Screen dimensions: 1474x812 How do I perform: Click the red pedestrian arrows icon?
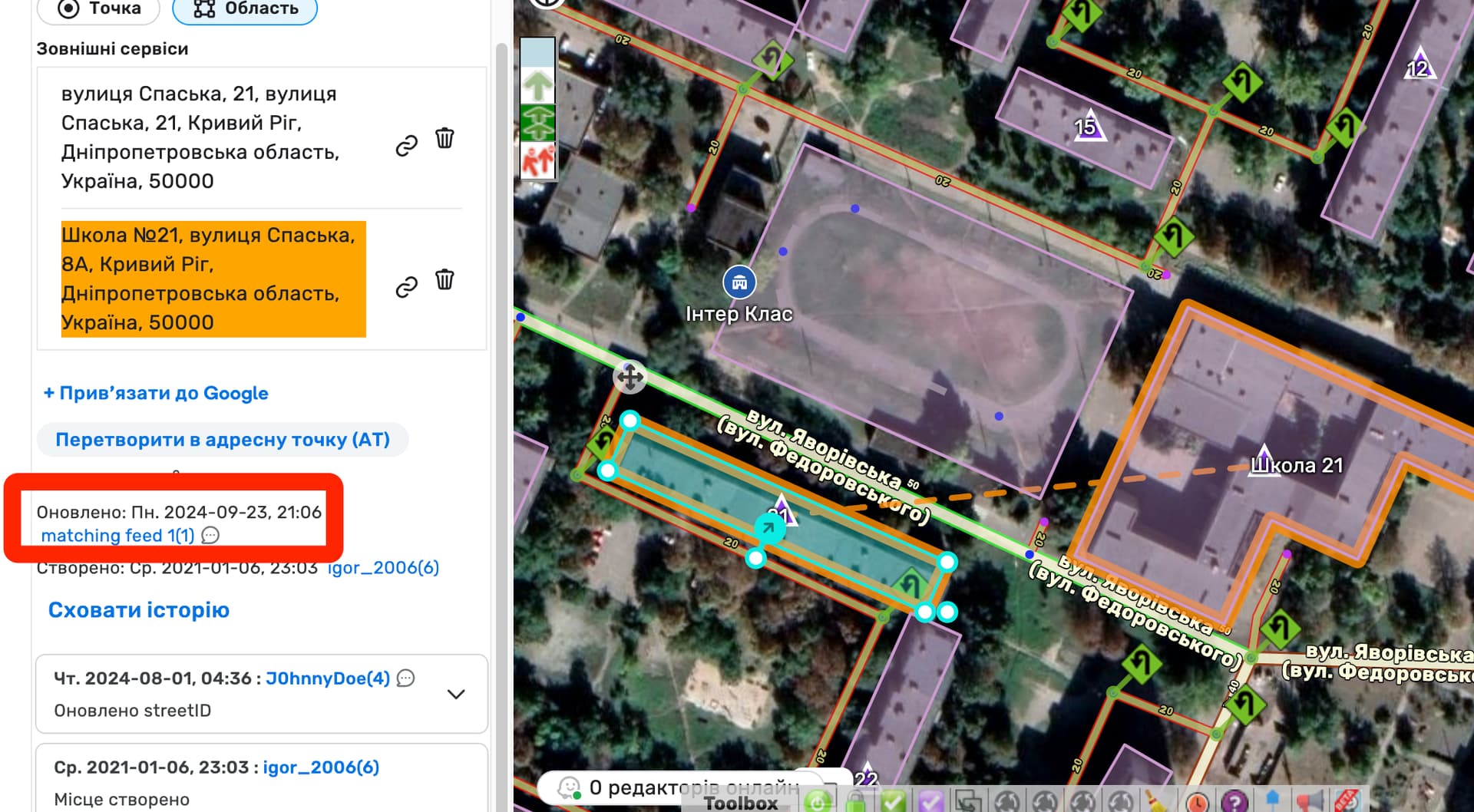(x=538, y=161)
